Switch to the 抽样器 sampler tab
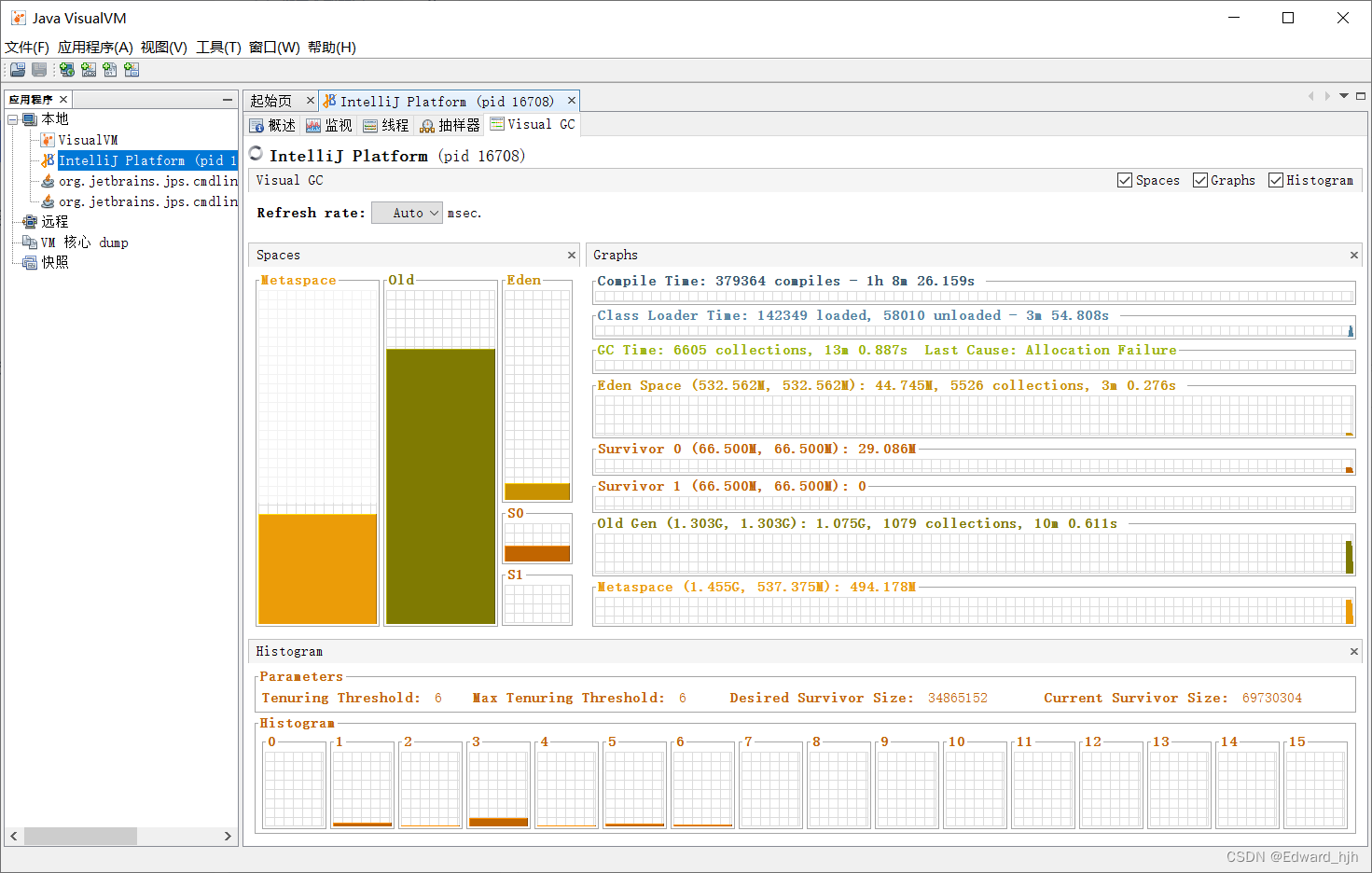 point(450,126)
